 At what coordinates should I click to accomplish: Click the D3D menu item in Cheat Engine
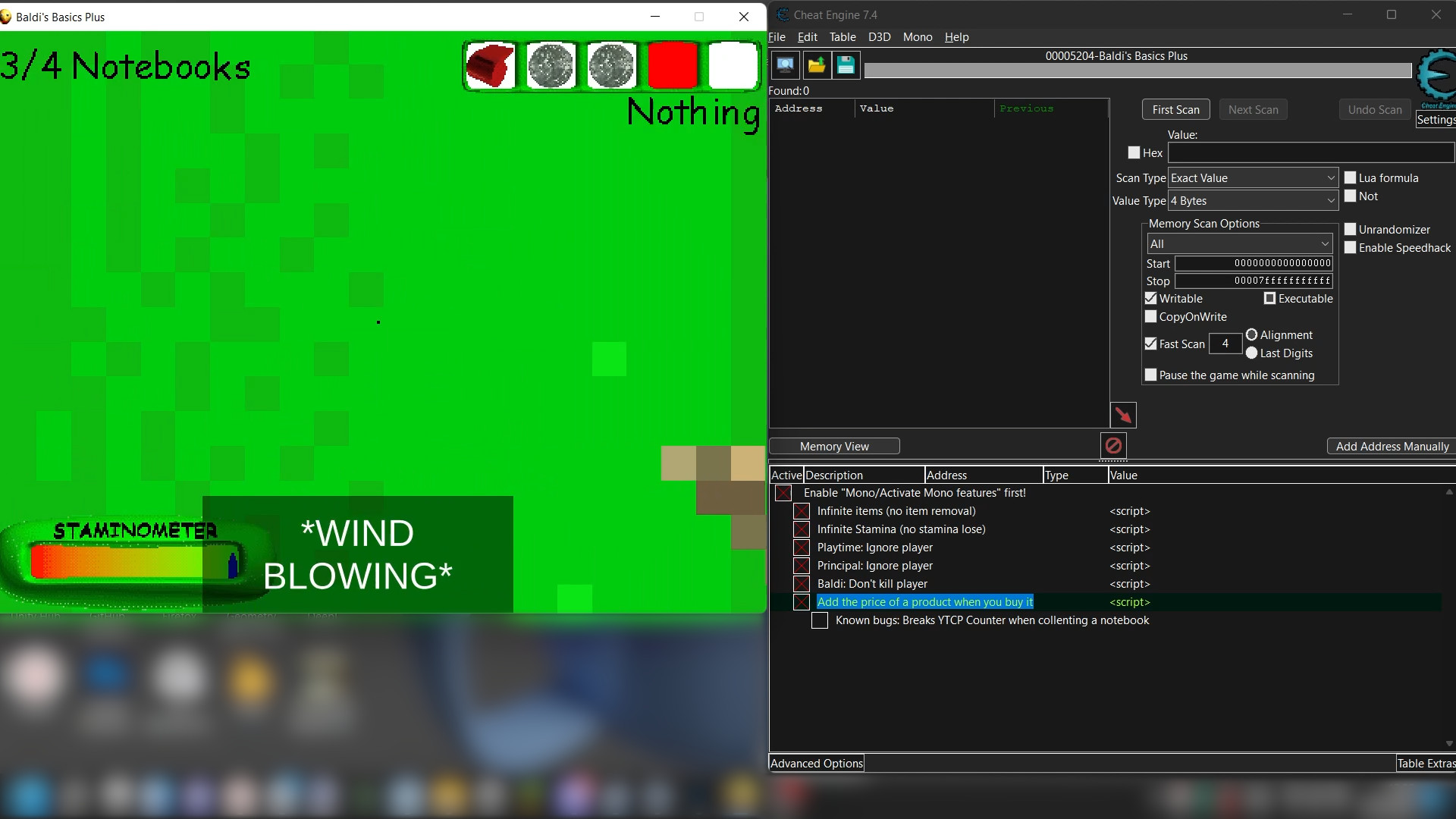(x=879, y=37)
